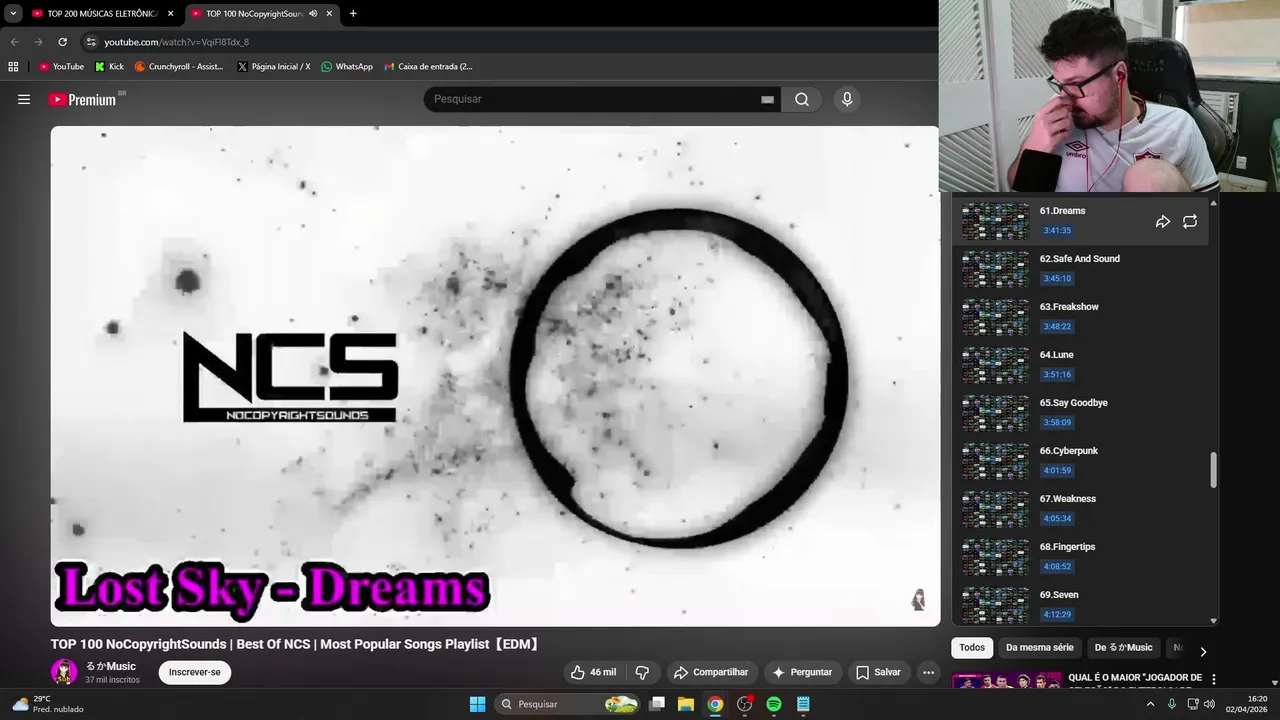Click the video player to pause playback
The height and width of the screenshot is (720, 1280).
[x=495, y=376]
